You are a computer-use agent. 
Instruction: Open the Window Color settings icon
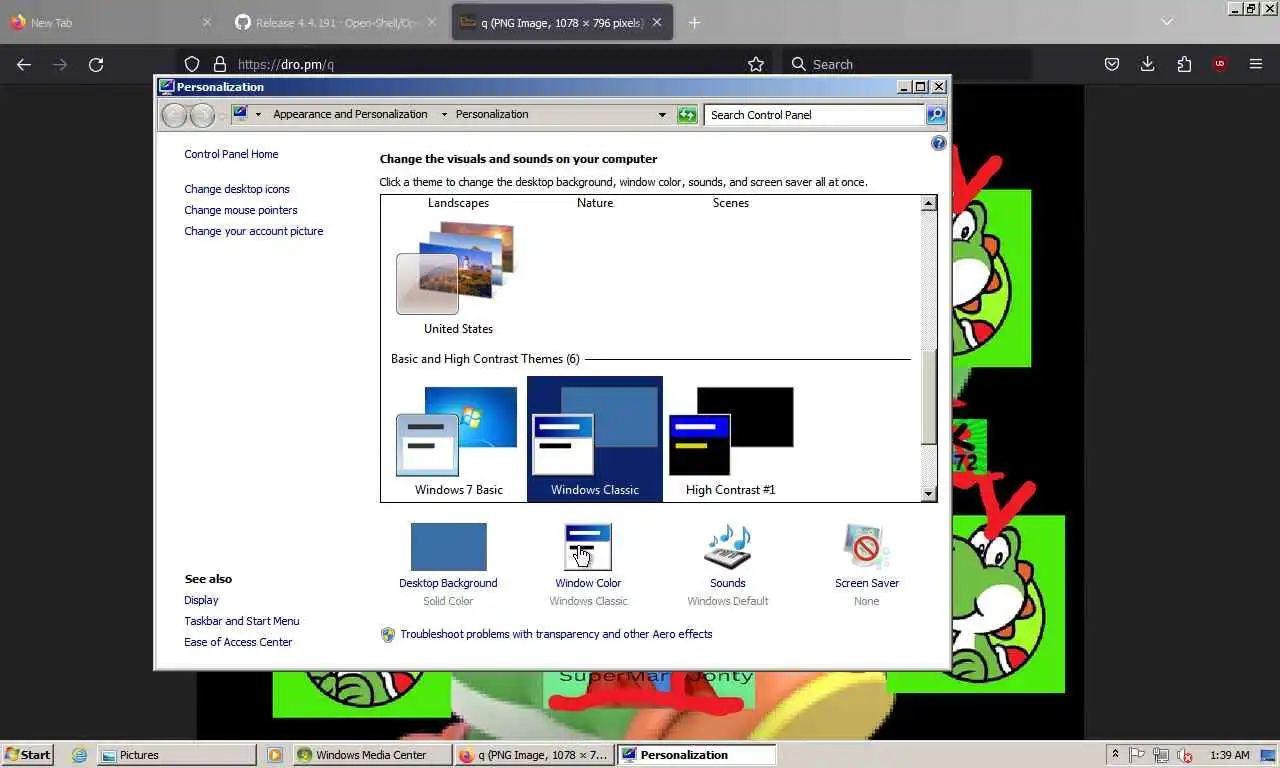click(588, 547)
